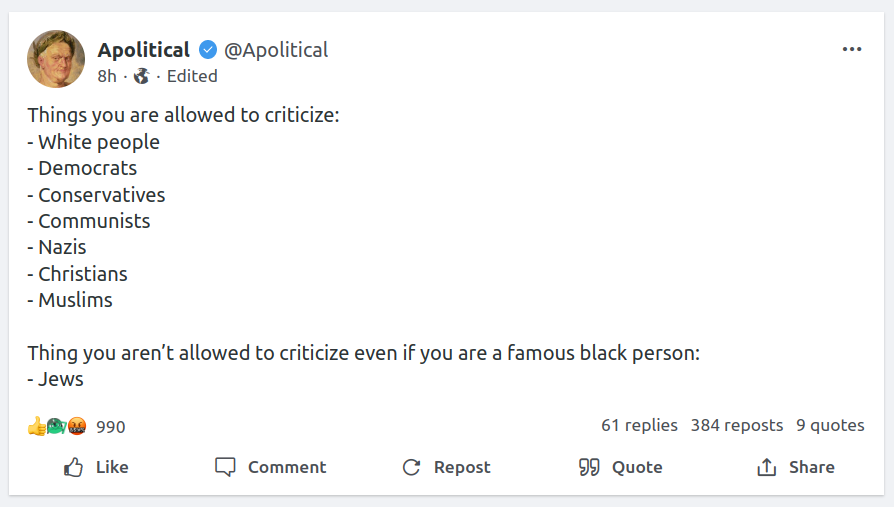Click the Repost circular arrow icon

click(x=411, y=467)
